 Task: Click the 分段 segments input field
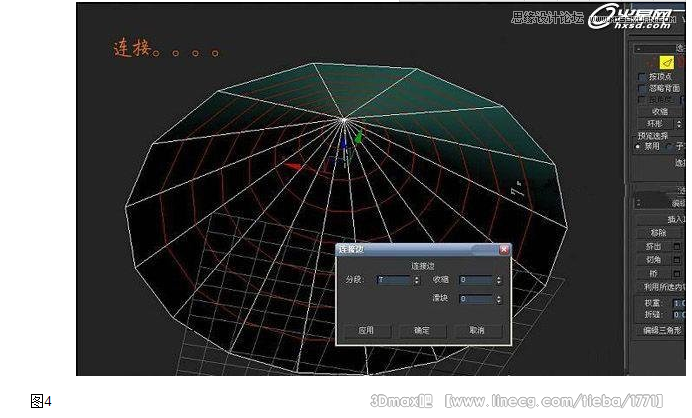click(x=394, y=280)
